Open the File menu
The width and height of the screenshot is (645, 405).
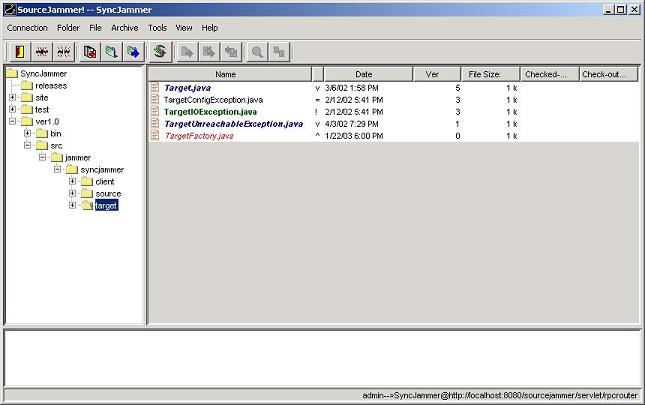pyautogui.click(x=95, y=28)
